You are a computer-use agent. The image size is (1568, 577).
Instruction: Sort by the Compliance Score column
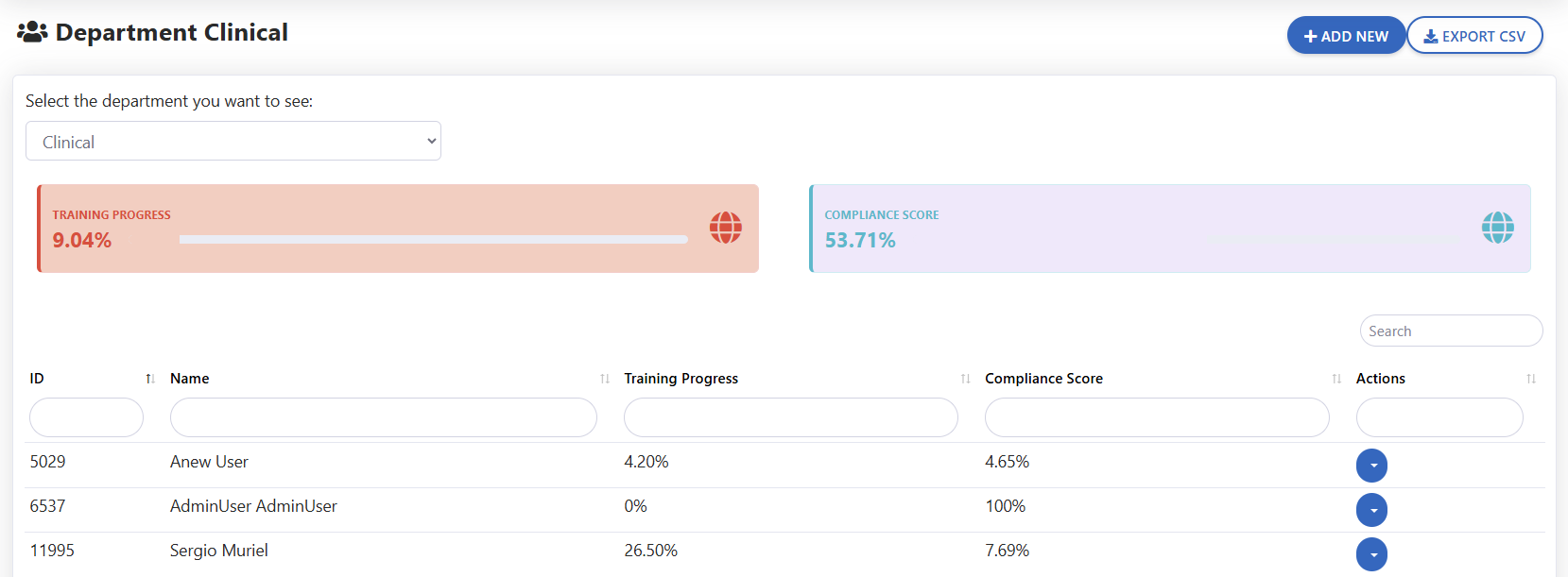pos(1336,379)
